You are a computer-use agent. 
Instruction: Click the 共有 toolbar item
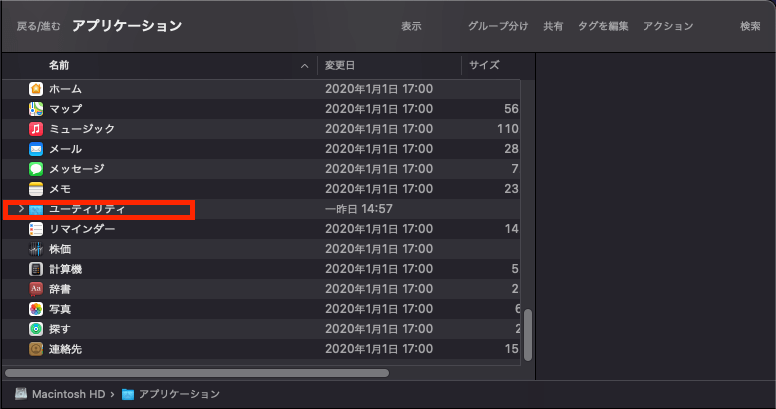[x=553, y=26]
